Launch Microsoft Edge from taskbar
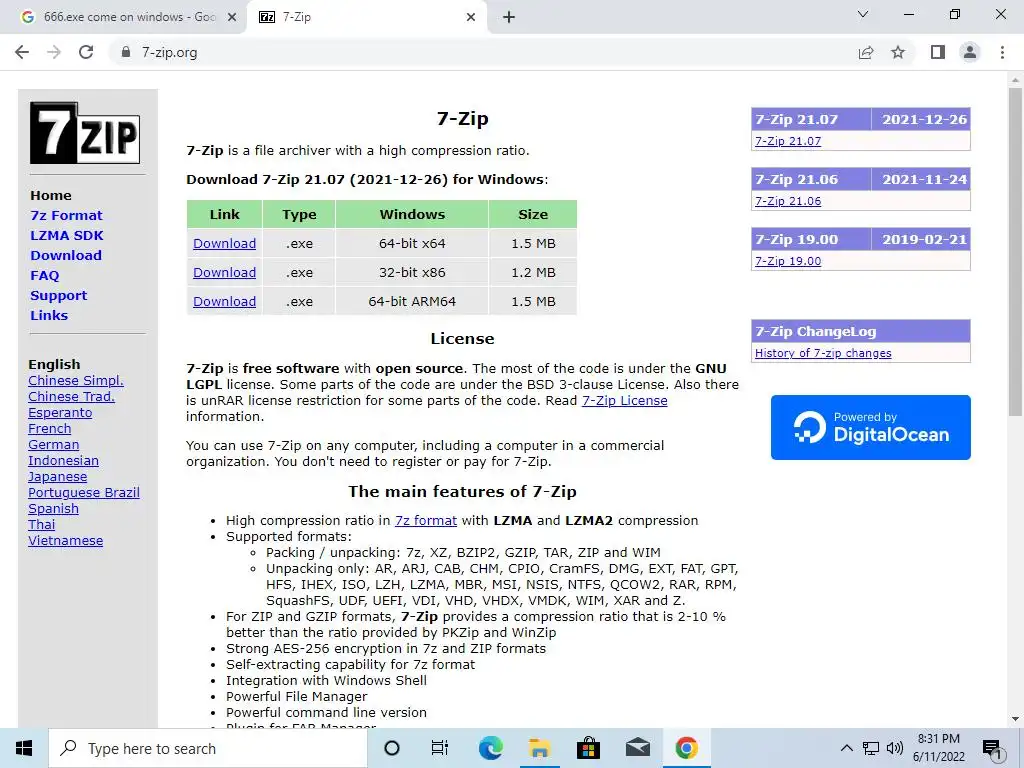 (x=490, y=748)
